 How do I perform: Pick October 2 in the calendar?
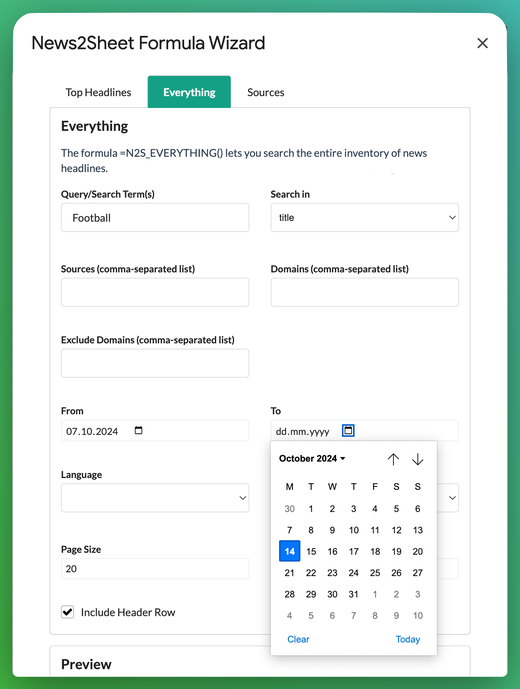point(332,508)
